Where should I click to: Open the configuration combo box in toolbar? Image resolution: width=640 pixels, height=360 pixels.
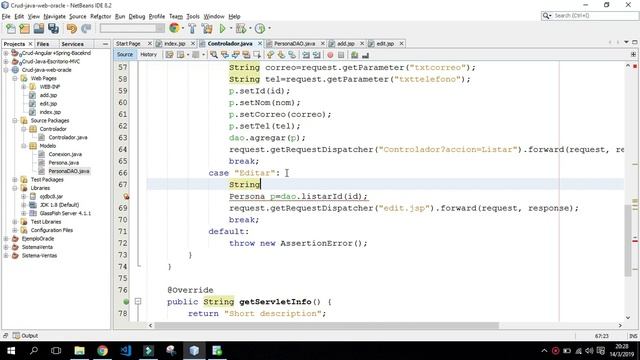click(132, 28)
